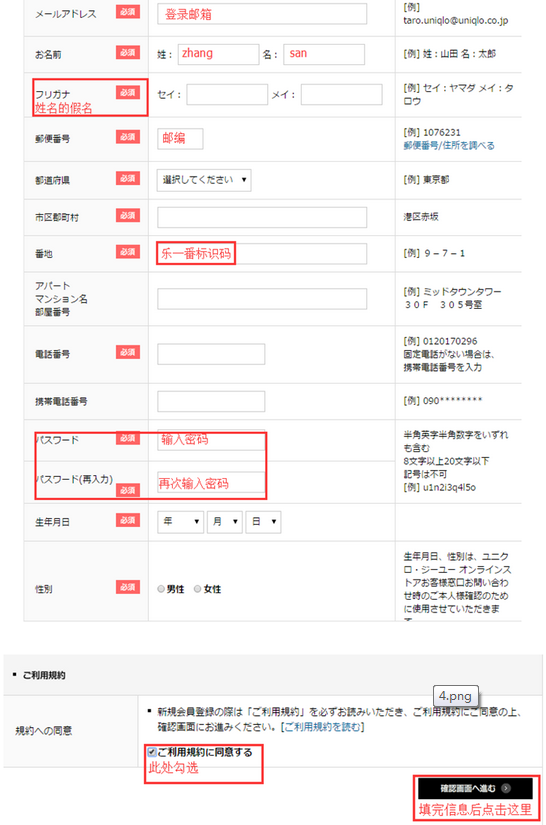This screenshot has height=825, width=546.
Task: Click the フリガナ セイ input field
Action: pyautogui.click(x=227, y=95)
